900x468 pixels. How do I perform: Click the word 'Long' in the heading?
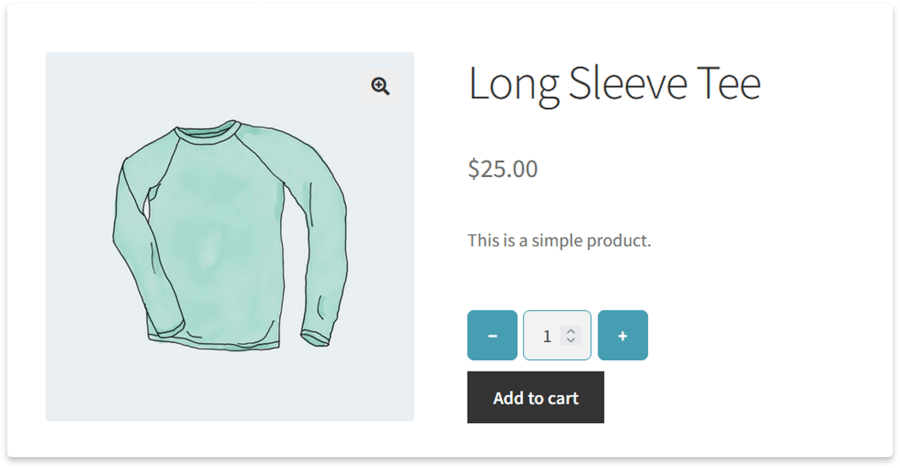[x=514, y=84]
